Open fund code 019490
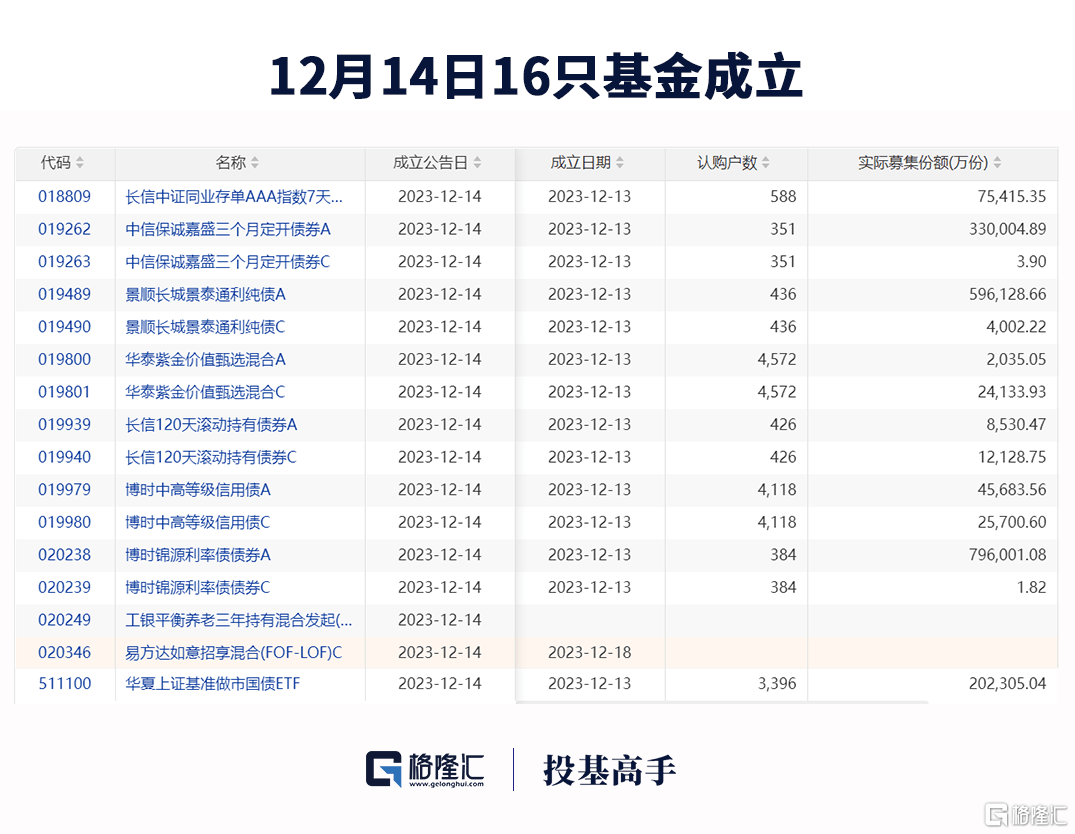The width and height of the screenshot is (1075, 834). click(64, 326)
